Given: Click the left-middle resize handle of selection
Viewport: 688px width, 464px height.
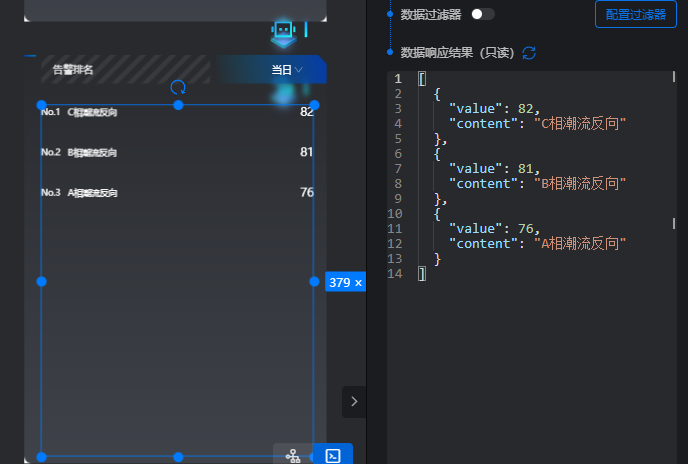Looking at the screenshot, I should tap(42, 282).
